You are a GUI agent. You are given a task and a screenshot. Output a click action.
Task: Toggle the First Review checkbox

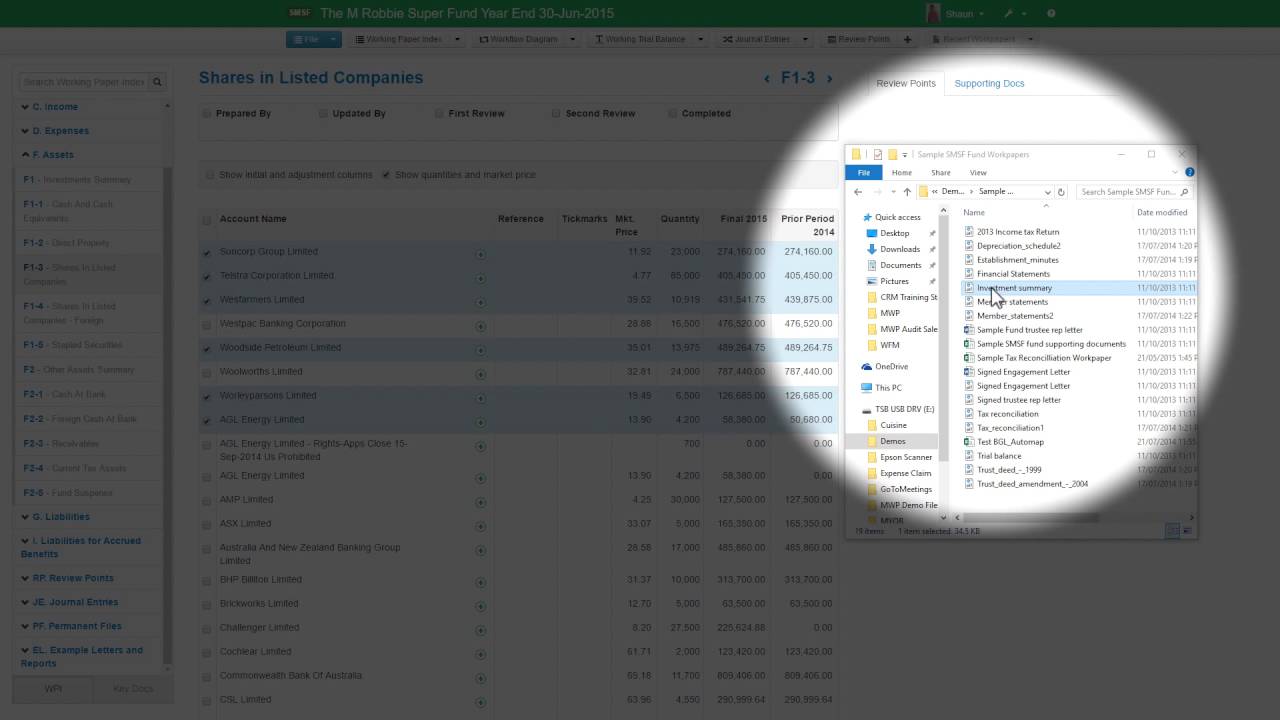tap(439, 114)
